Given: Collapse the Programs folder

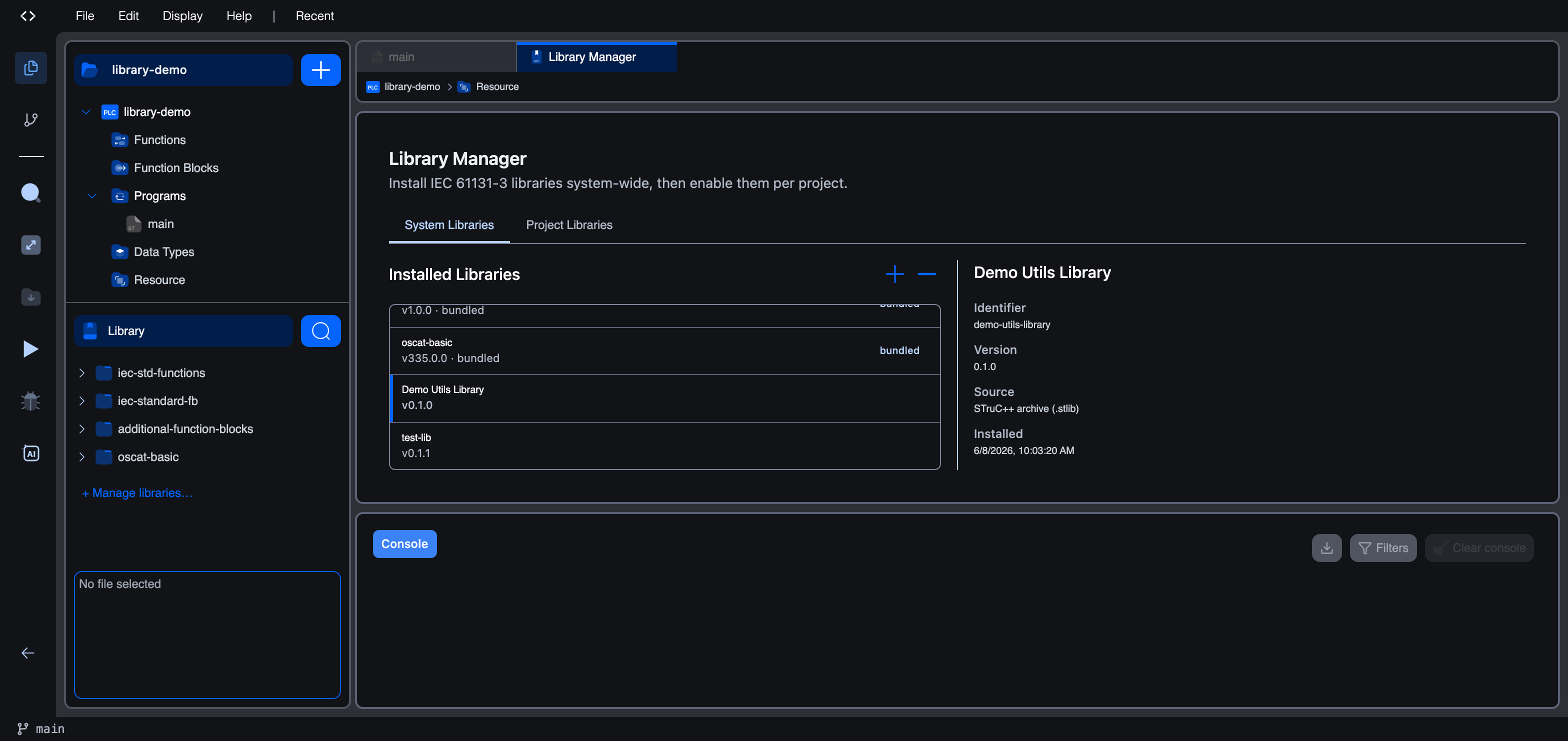Looking at the screenshot, I should pyautogui.click(x=92, y=196).
